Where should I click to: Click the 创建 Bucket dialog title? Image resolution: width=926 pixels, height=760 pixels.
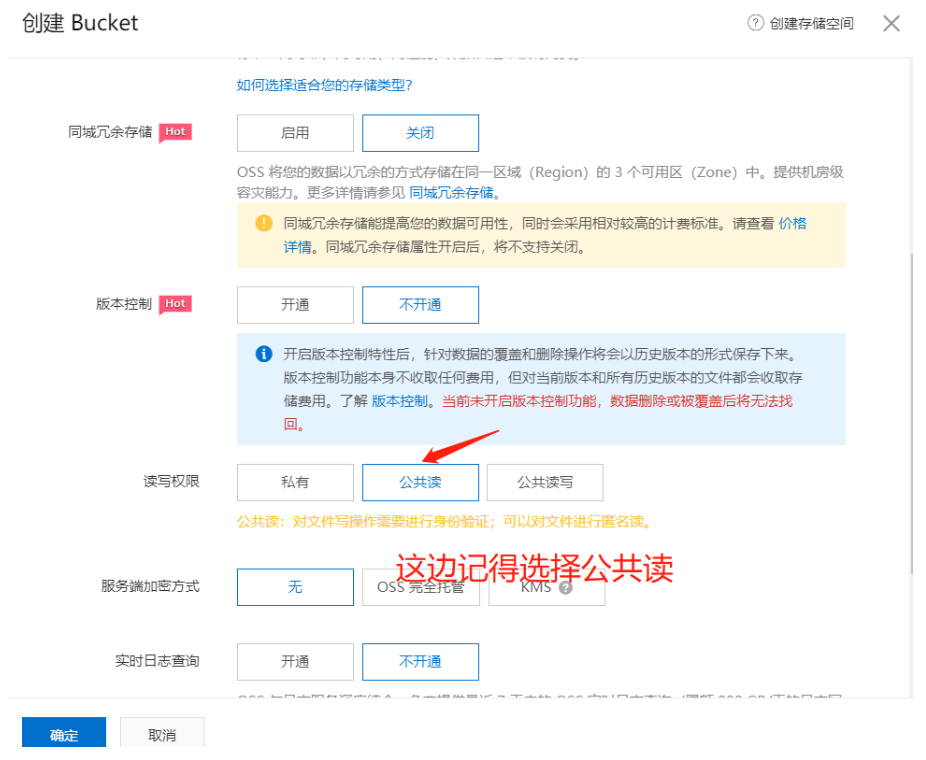[x=80, y=23]
